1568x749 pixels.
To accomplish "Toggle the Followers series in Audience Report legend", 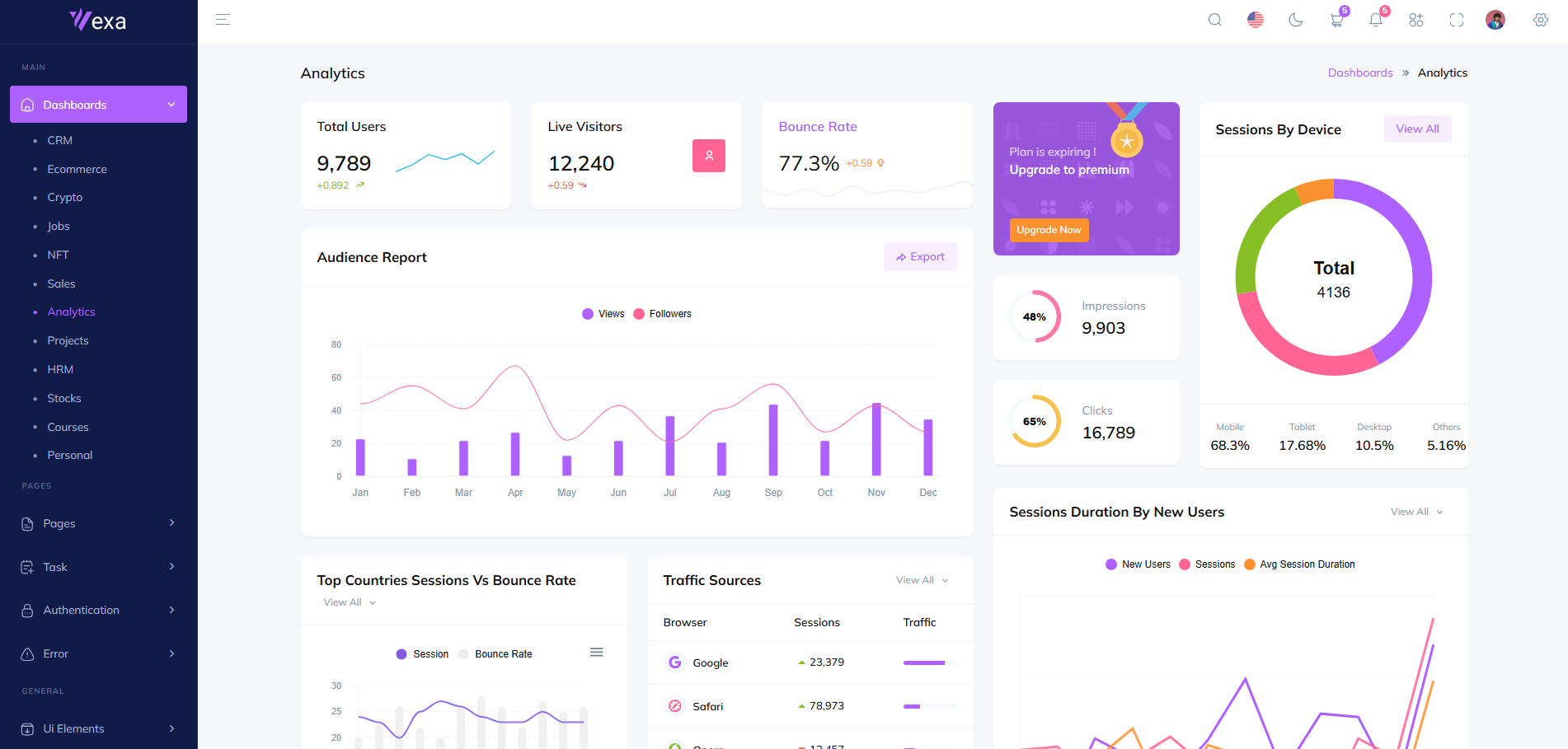I will click(x=662, y=314).
